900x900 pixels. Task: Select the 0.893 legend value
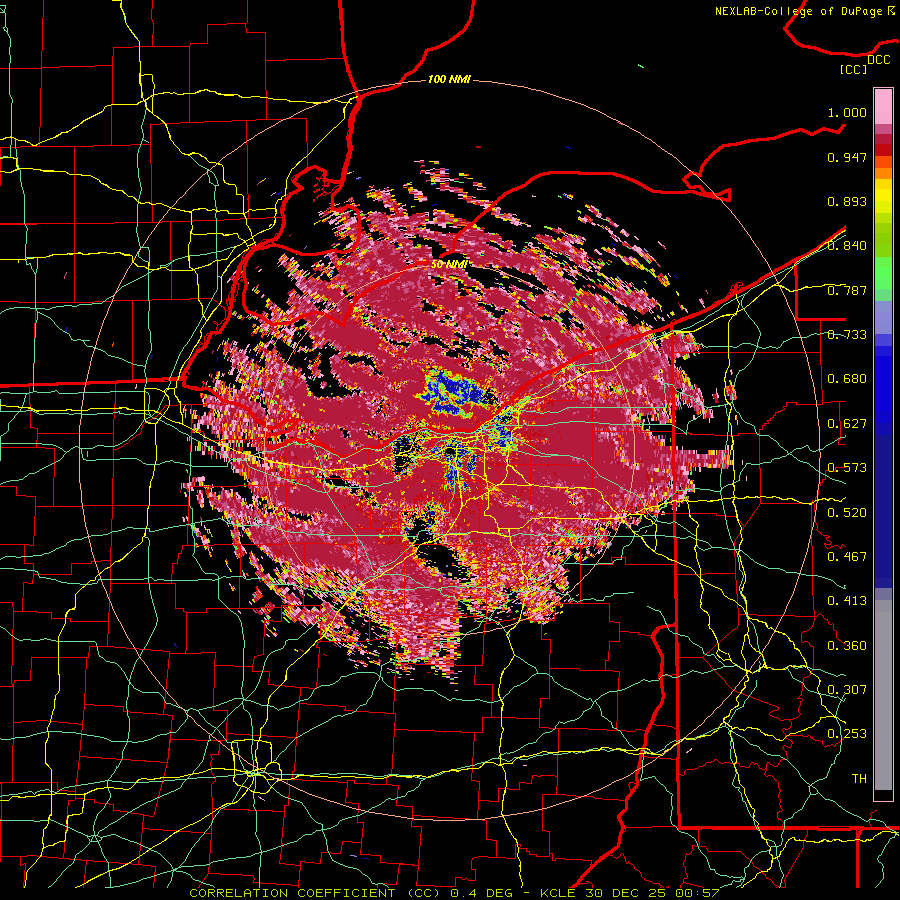(847, 201)
